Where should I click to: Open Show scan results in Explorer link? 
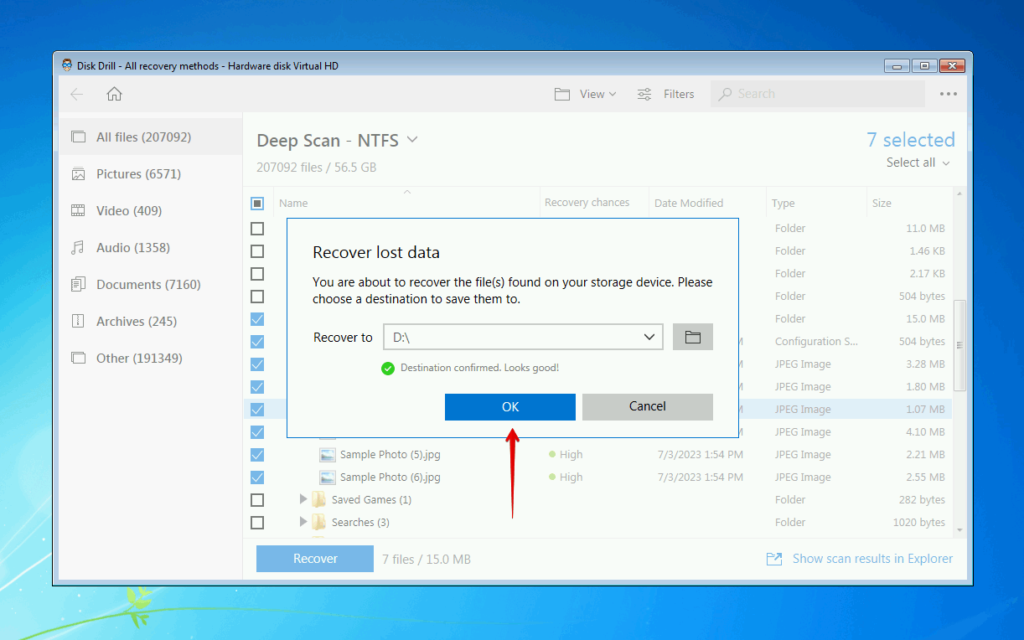(x=859, y=559)
